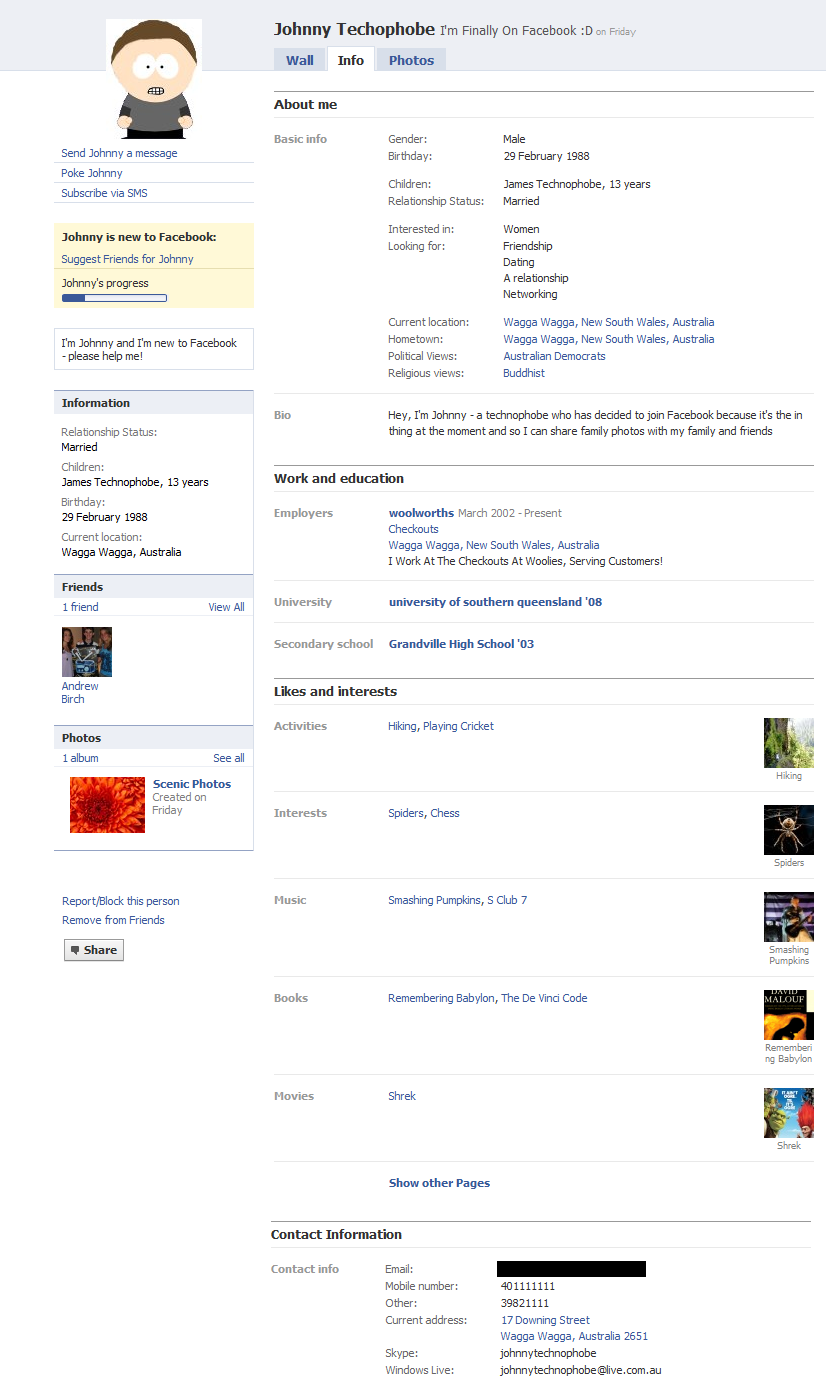The image size is (827, 1387).
Task: Open the Photos tab
Action: click(412, 60)
